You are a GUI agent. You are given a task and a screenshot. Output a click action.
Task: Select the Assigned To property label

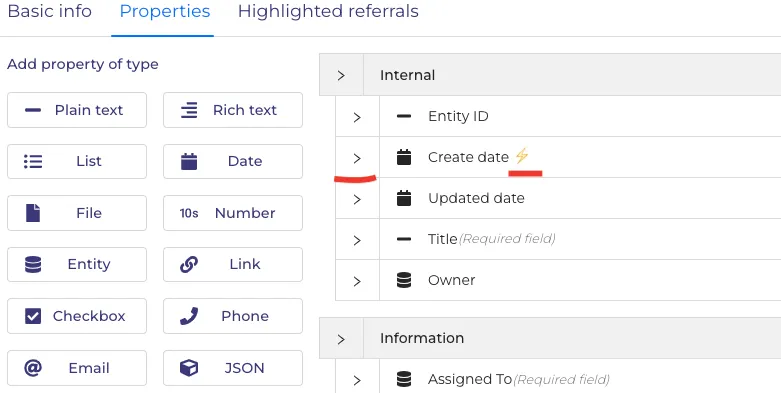click(x=470, y=380)
